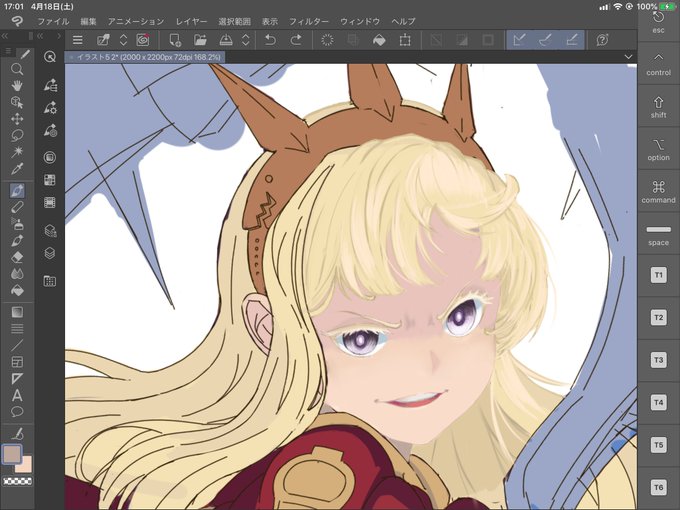Screen dimensions: 680x510
Task: Open the アニメーション menu
Action: pos(136,21)
